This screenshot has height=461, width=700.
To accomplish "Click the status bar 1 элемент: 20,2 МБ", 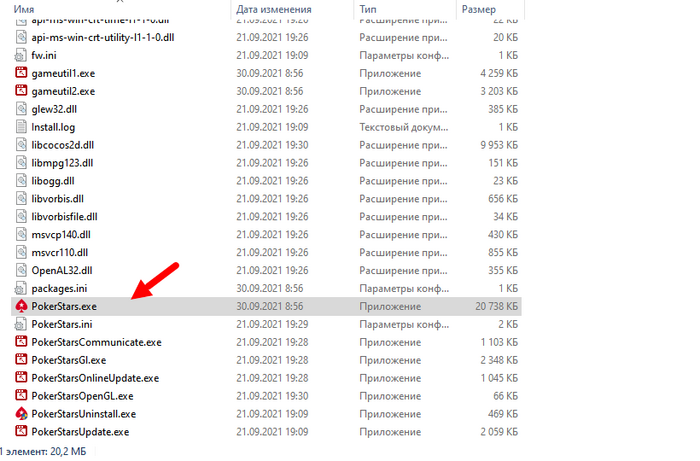I will [43, 452].
